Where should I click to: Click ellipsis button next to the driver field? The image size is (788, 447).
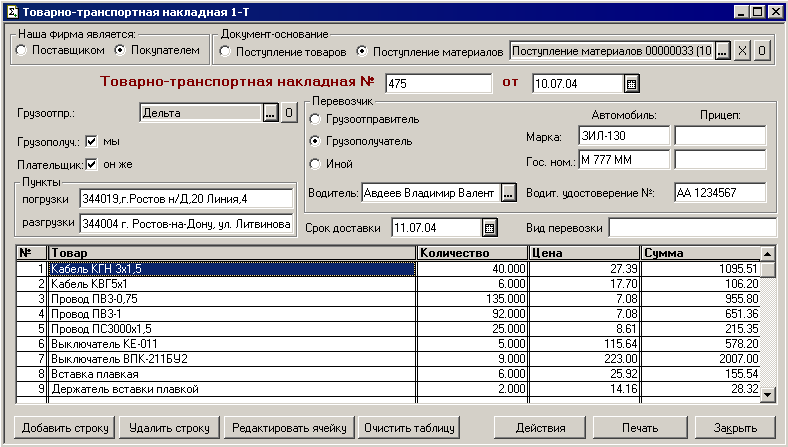click(x=508, y=192)
